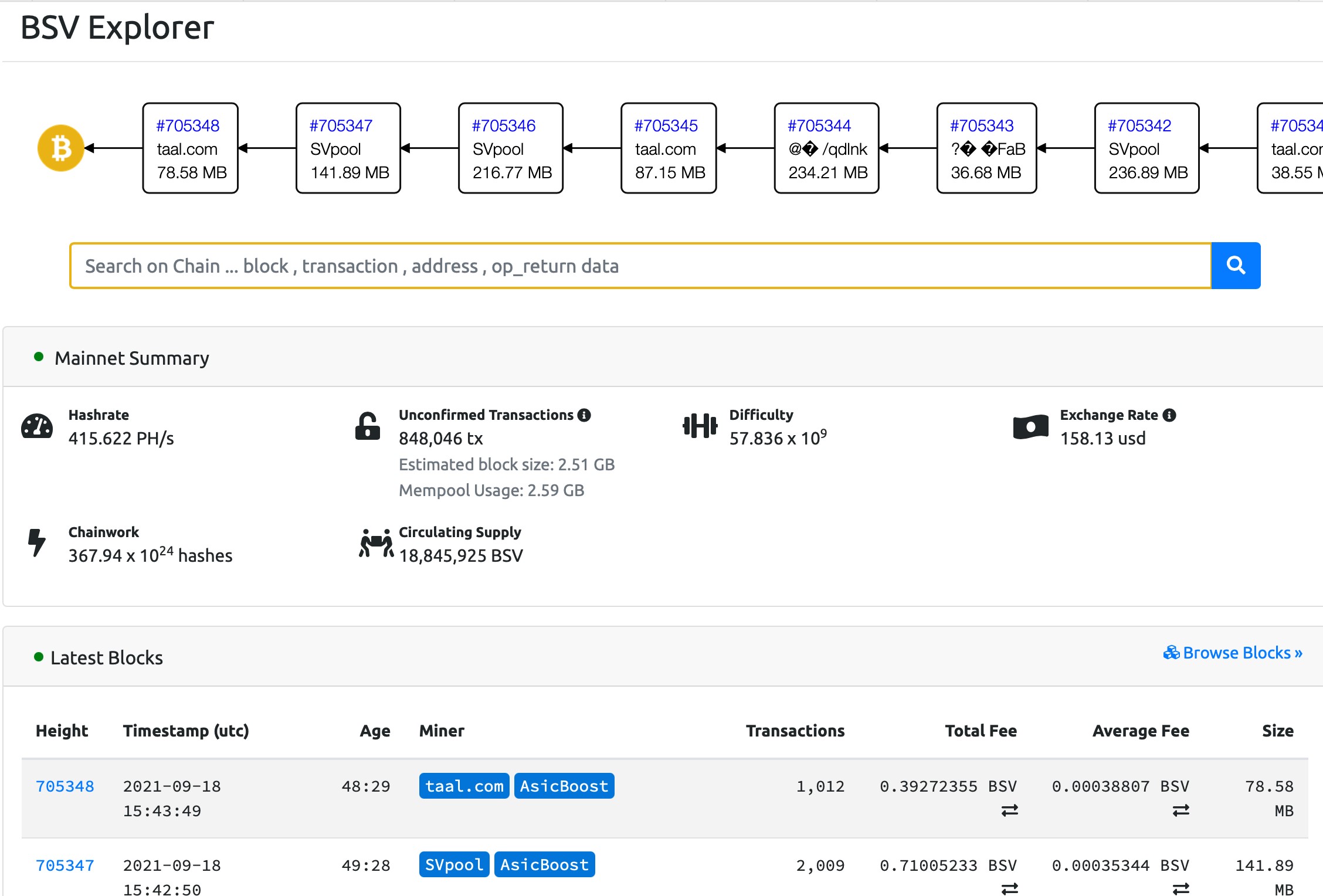
Task: Click the AsicBoost badge in row 705347
Action: (x=544, y=865)
